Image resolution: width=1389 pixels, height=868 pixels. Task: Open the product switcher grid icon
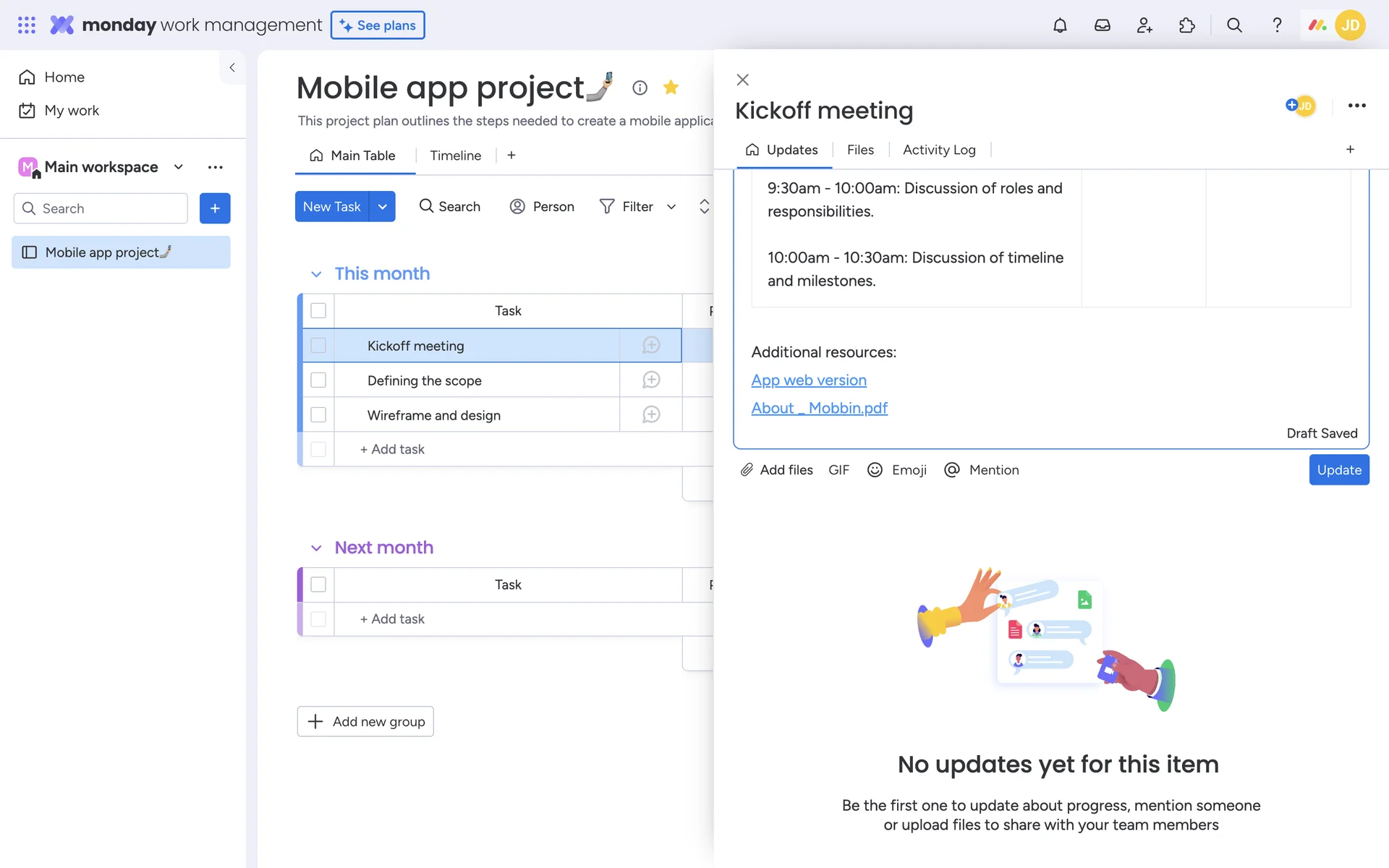click(27, 25)
